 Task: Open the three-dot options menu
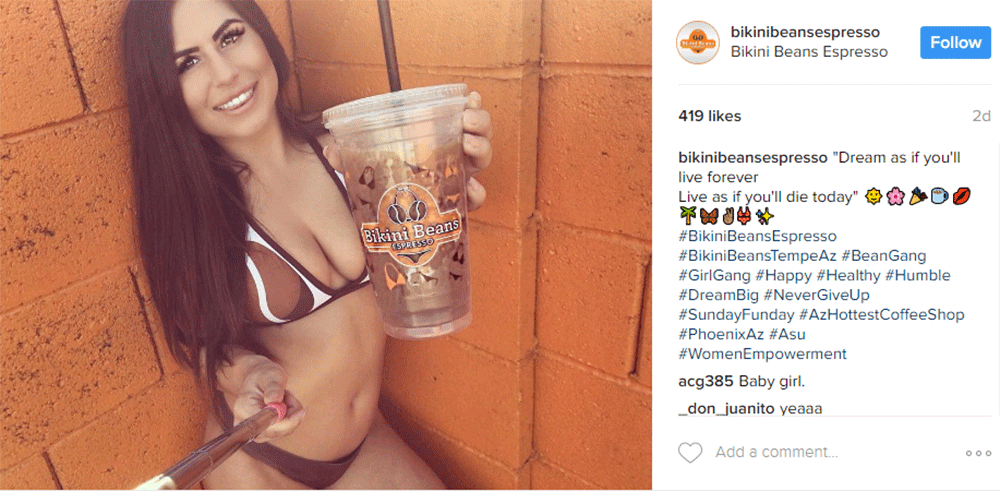(978, 453)
